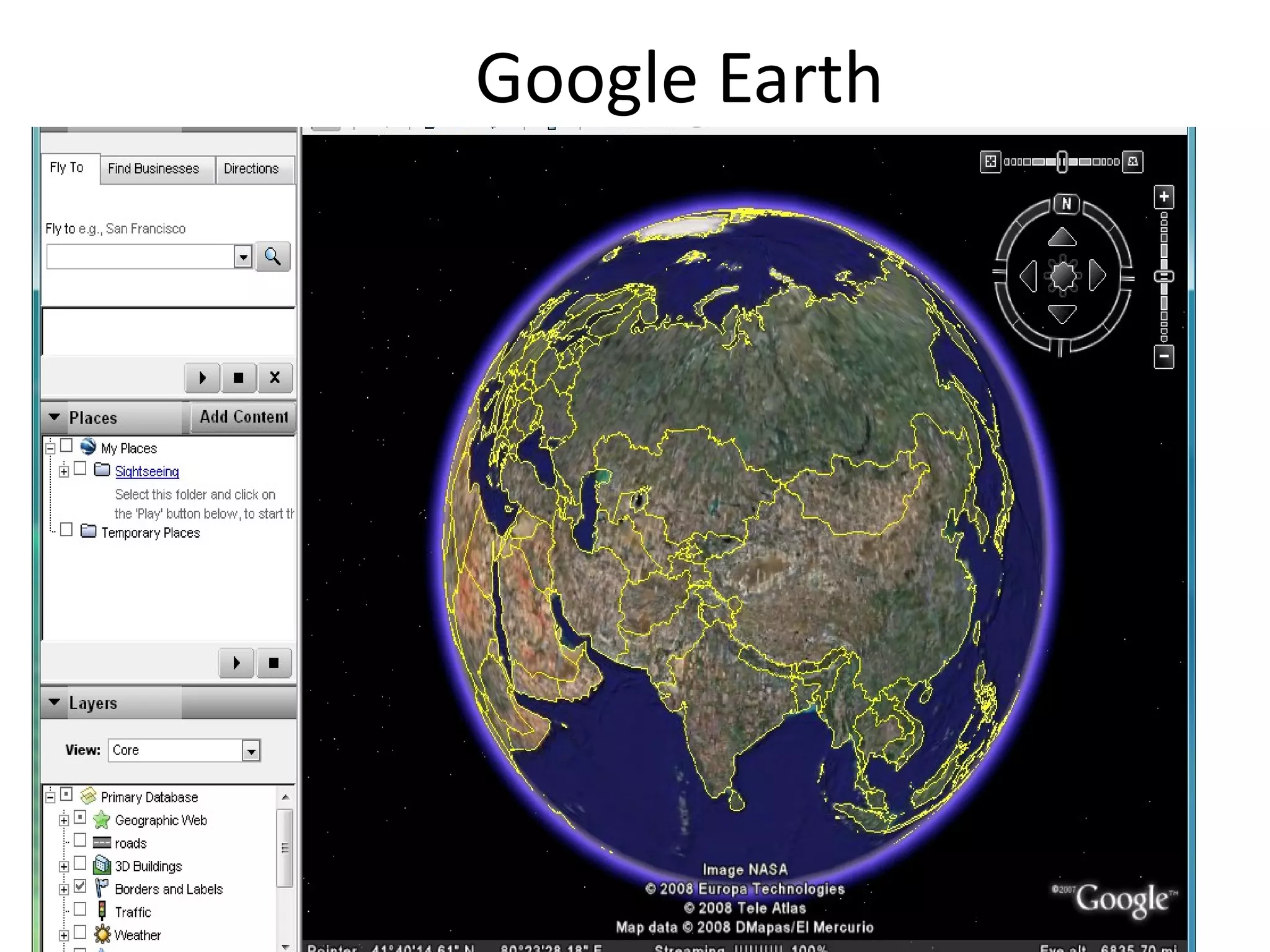This screenshot has height=952, width=1270.
Task: Stop the Places tour
Action: pos(273,663)
